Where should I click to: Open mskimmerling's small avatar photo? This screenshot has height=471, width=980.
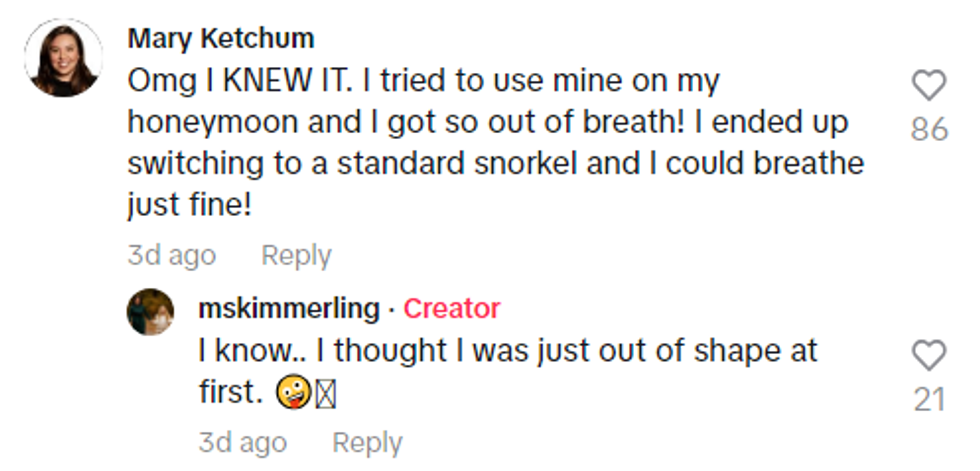tap(150, 311)
